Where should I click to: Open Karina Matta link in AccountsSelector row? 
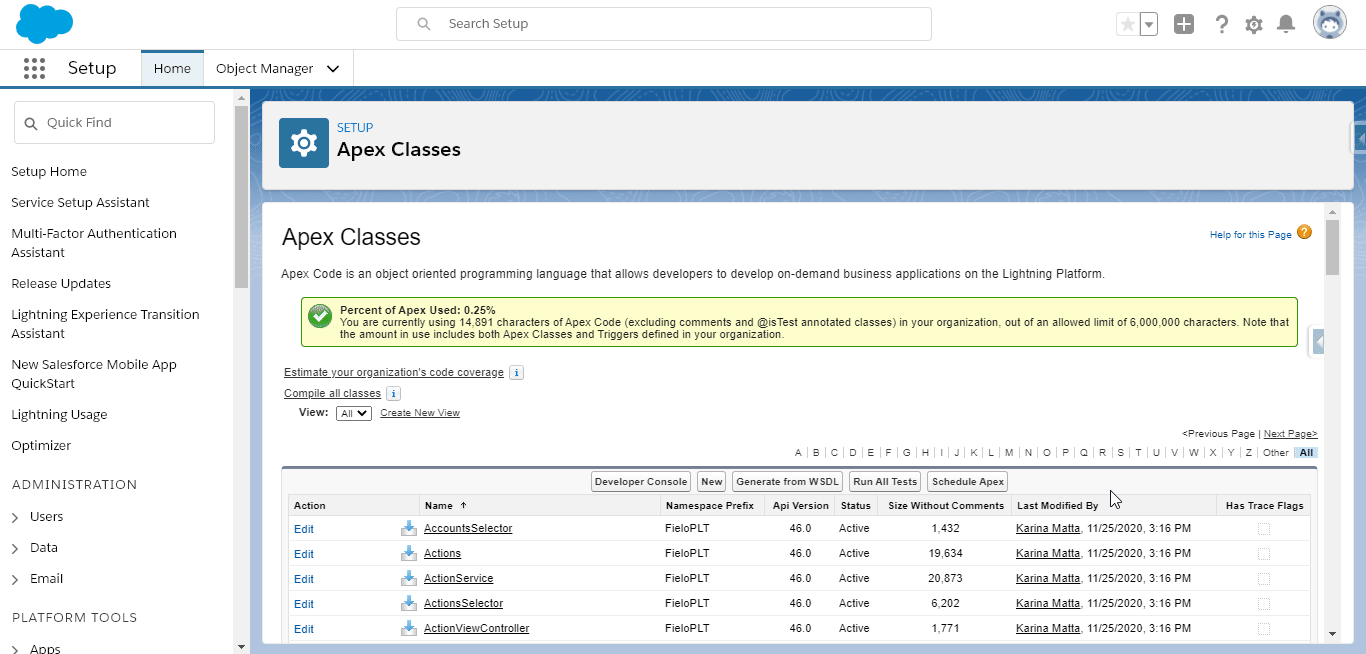[1048, 528]
